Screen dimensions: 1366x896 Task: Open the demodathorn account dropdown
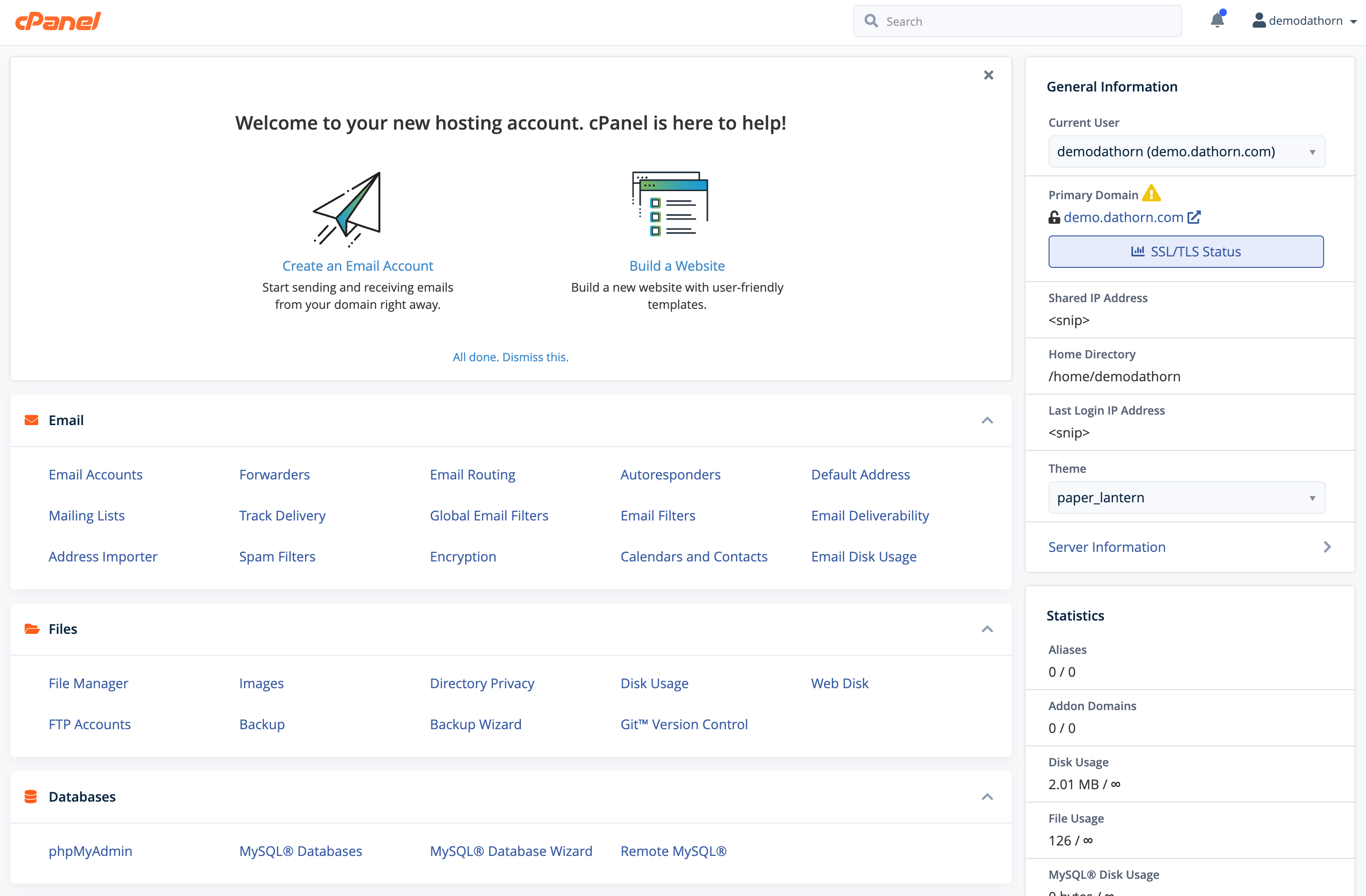[x=1304, y=20]
